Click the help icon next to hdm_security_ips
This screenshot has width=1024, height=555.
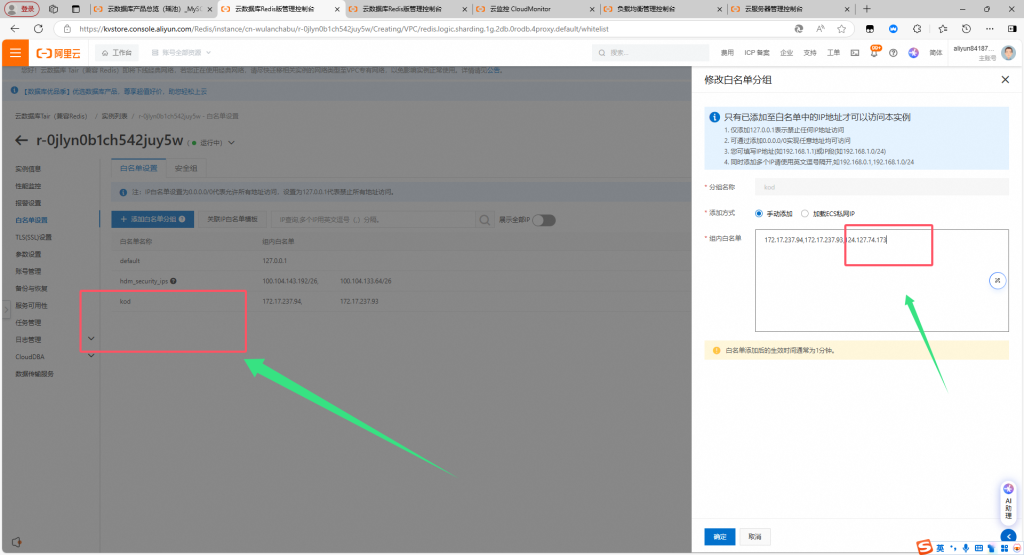tap(173, 281)
